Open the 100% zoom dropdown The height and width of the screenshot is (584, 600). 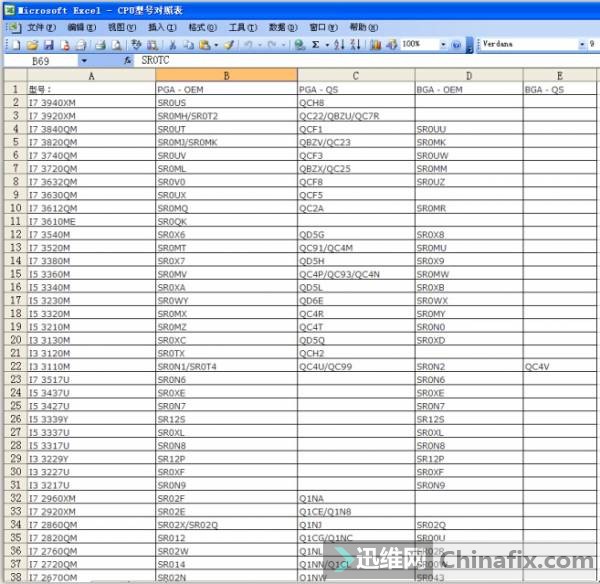[x=443, y=45]
